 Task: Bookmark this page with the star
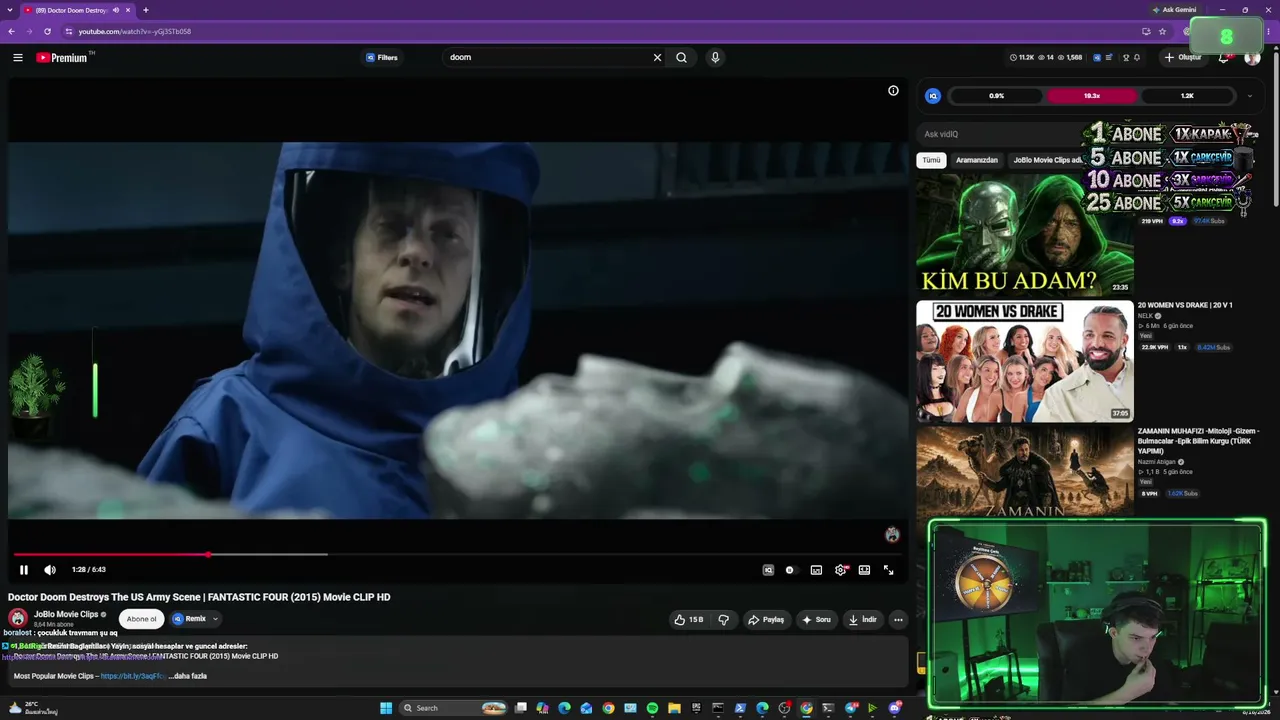pyautogui.click(x=1162, y=31)
